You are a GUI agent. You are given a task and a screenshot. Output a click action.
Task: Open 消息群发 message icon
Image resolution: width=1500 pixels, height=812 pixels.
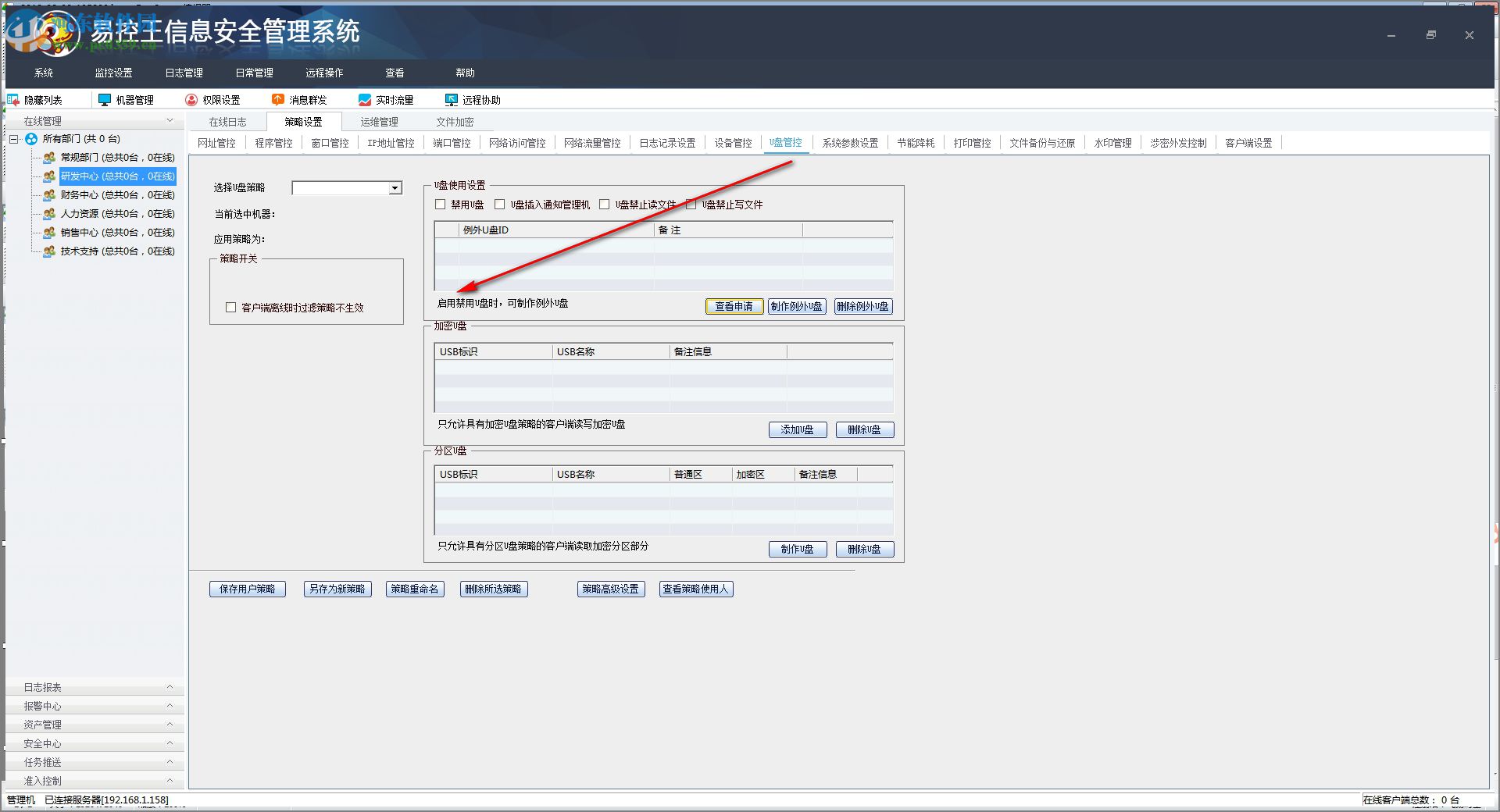pyautogui.click(x=277, y=100)
